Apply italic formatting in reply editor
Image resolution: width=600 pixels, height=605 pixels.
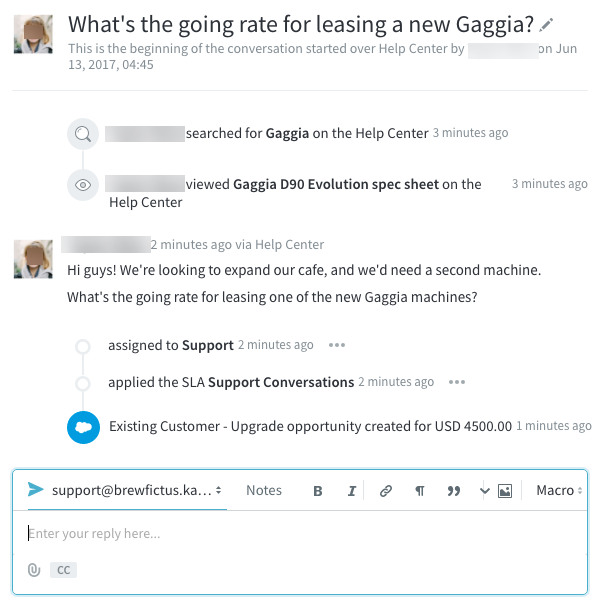tap(352, 491)
